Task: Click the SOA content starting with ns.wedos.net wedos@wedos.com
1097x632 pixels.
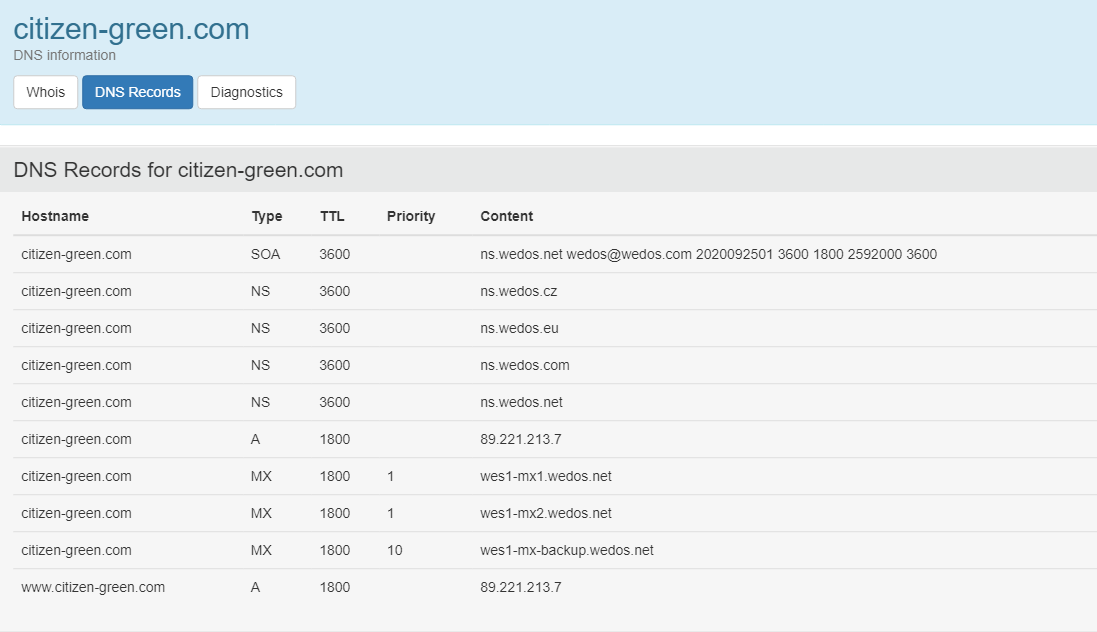Action: 709,254
